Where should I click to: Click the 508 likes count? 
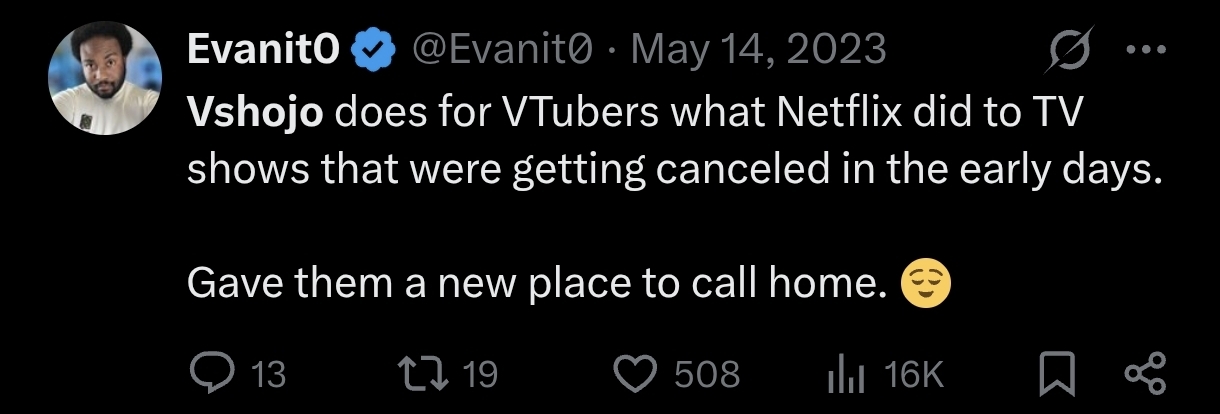(707, 375)
